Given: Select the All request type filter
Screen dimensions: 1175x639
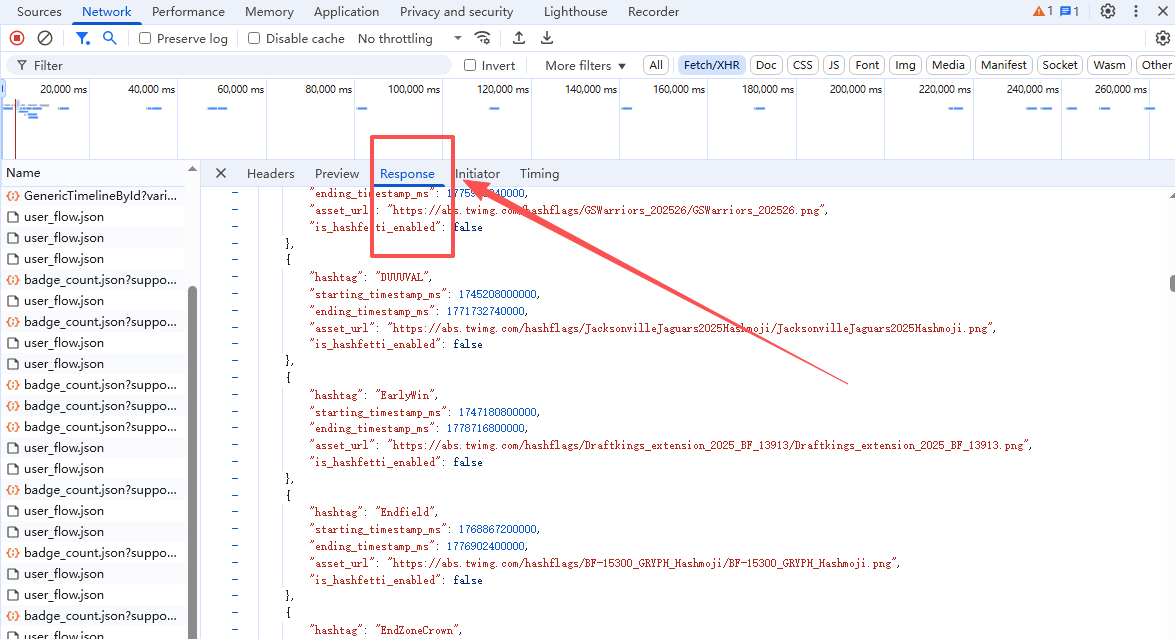Looking at the screenshot, I should coord(656,65).
